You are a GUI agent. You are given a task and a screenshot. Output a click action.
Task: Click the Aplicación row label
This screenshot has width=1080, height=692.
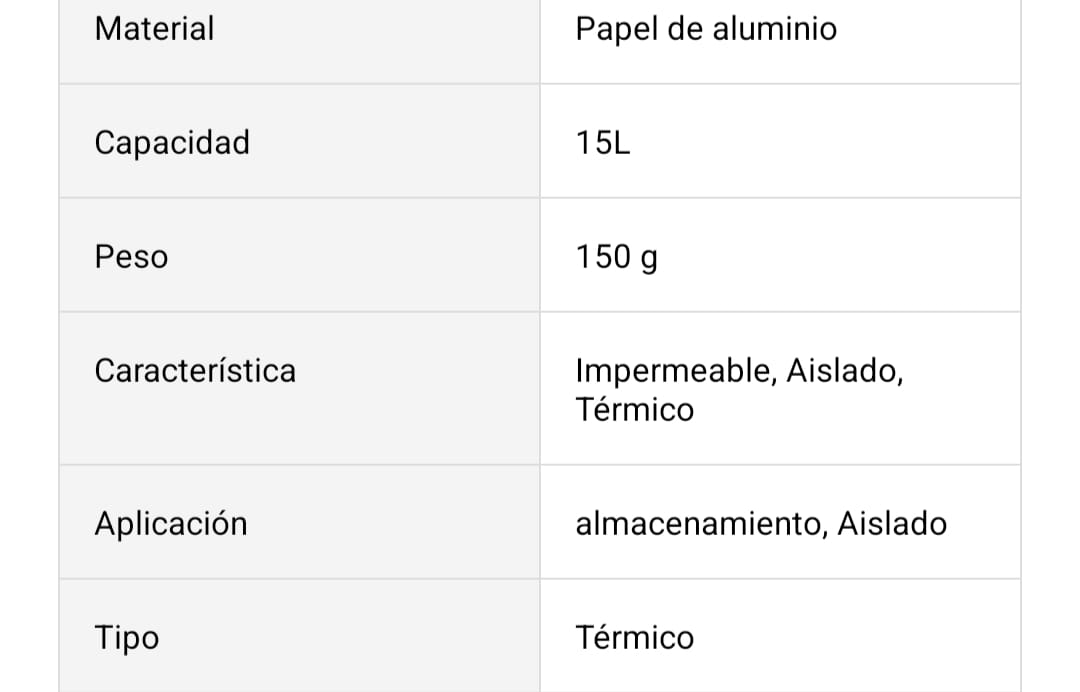170,523
